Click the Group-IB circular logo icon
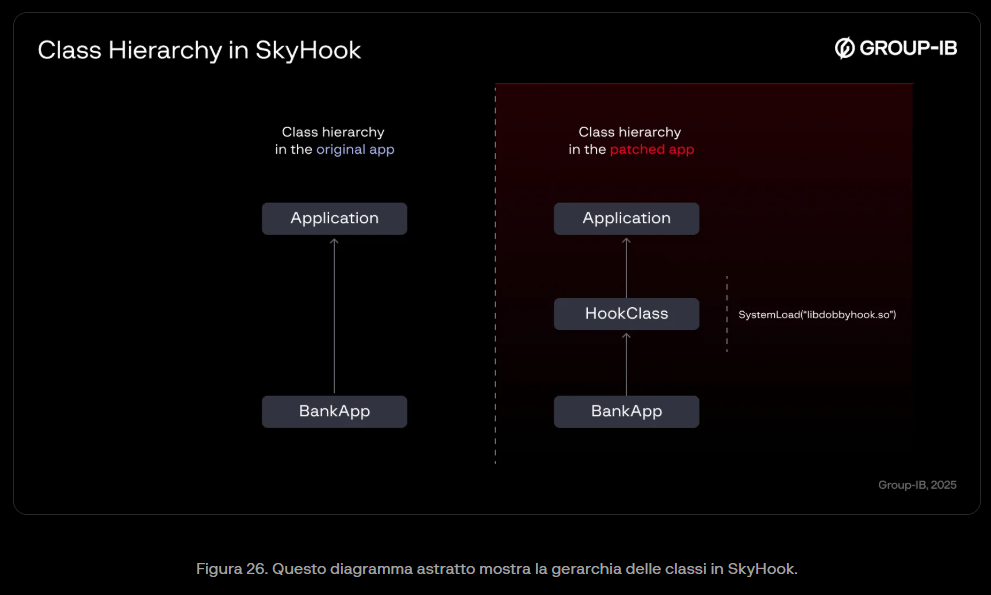Viewport: 991px width, 595px height. 844,48
